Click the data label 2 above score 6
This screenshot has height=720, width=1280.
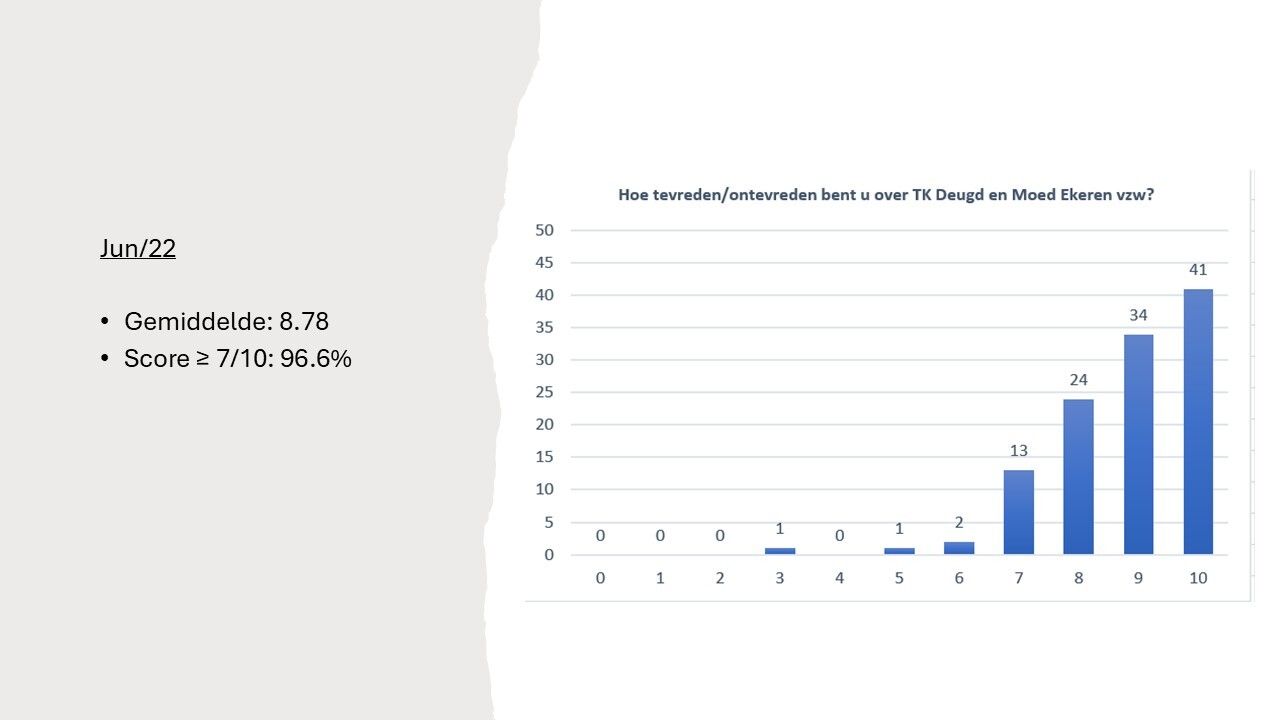point(959,522)
